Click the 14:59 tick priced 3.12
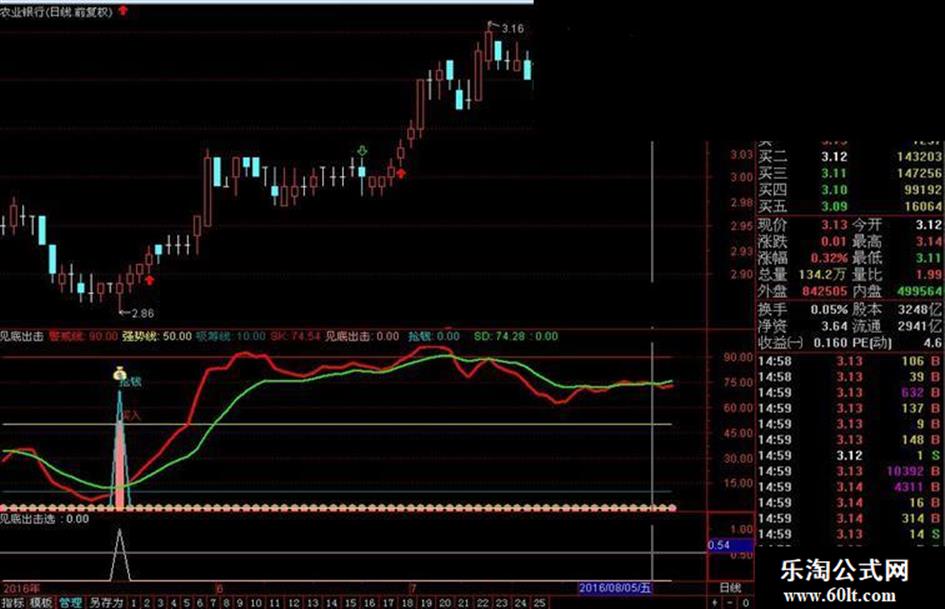The height and width of the screenshot is (609, 945). coord(850,455)
